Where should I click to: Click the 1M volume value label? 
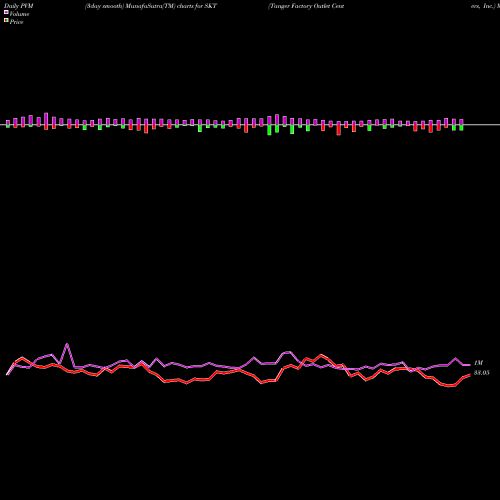pos(478,363)
